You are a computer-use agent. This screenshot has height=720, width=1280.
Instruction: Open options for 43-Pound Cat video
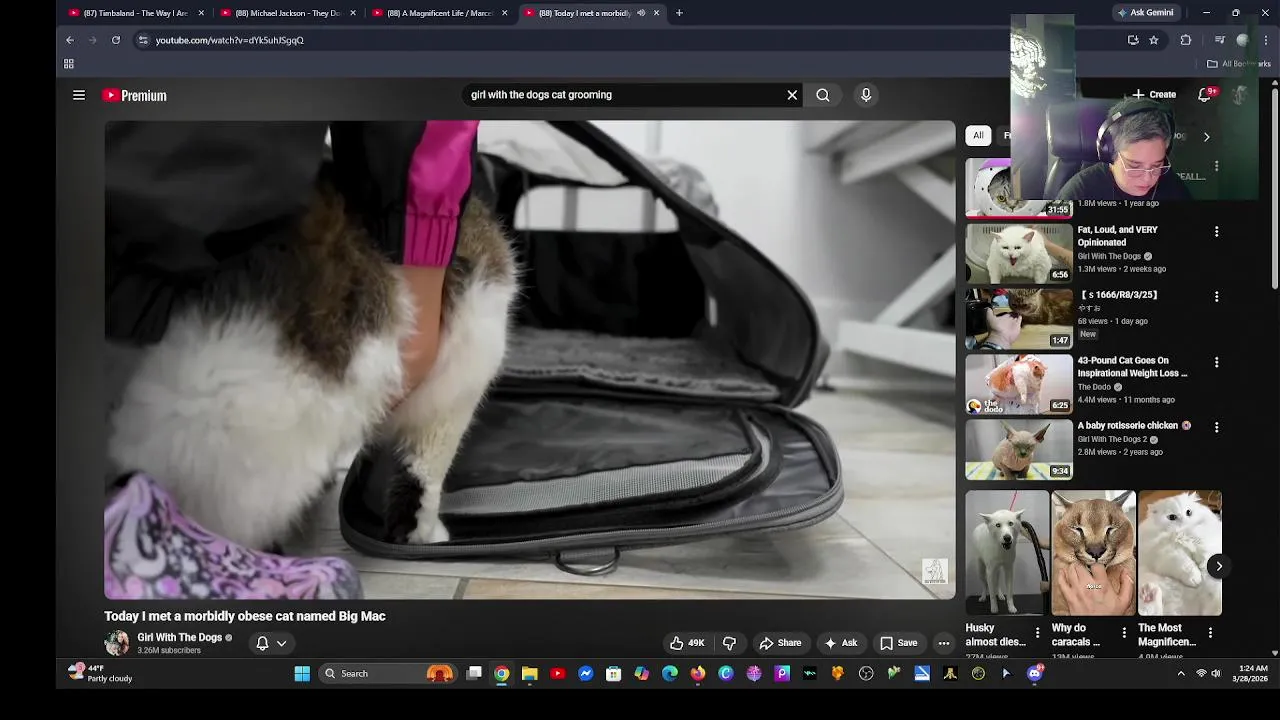[x=1217, y=362]
